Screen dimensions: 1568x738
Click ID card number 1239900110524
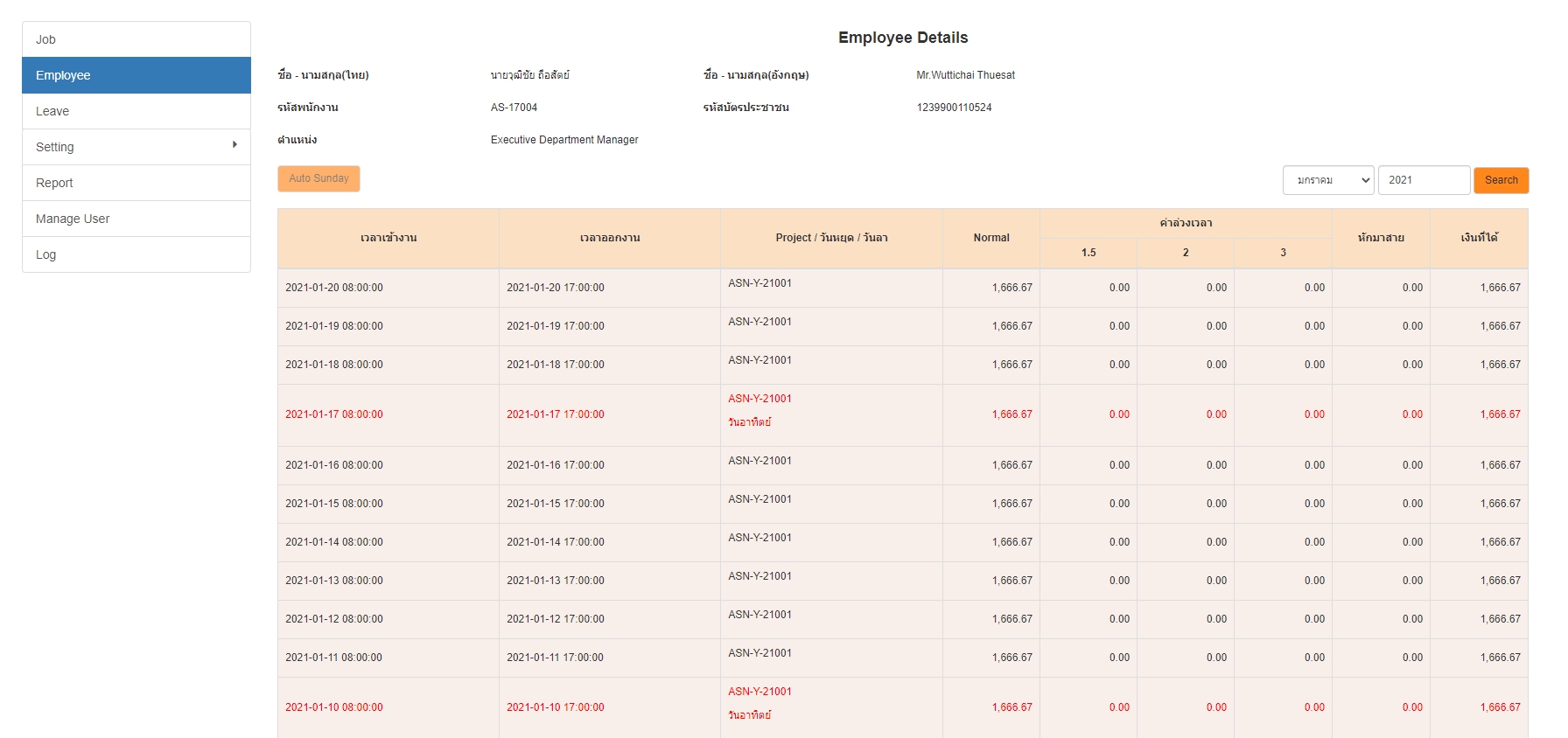tap(955, 108)
